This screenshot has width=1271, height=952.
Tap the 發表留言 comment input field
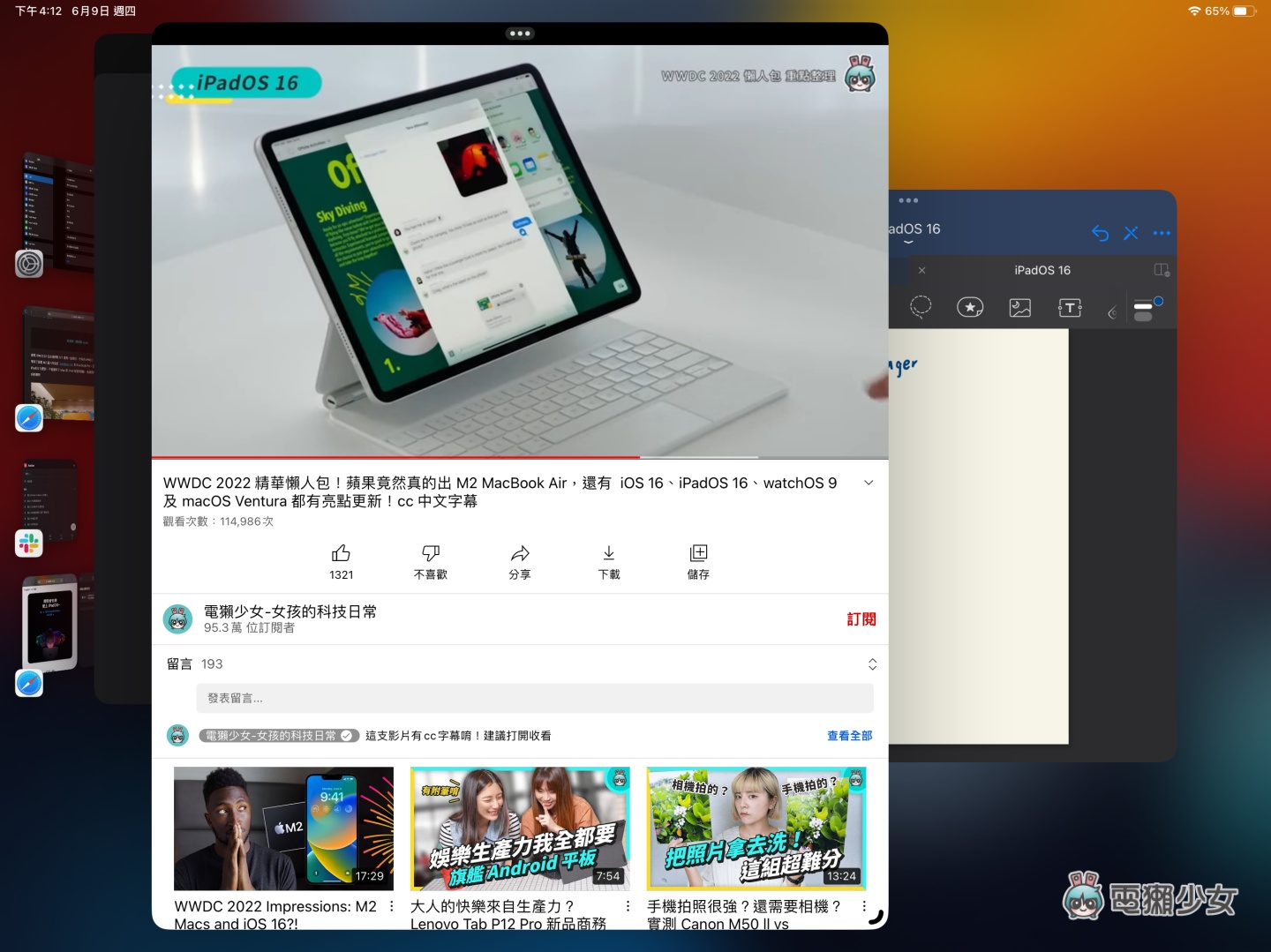pos(535,698)
